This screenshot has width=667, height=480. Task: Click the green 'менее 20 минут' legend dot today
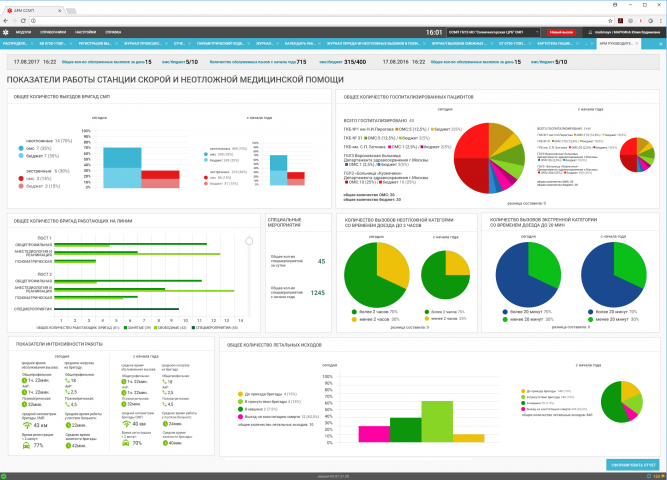click(x=505, y=319)
